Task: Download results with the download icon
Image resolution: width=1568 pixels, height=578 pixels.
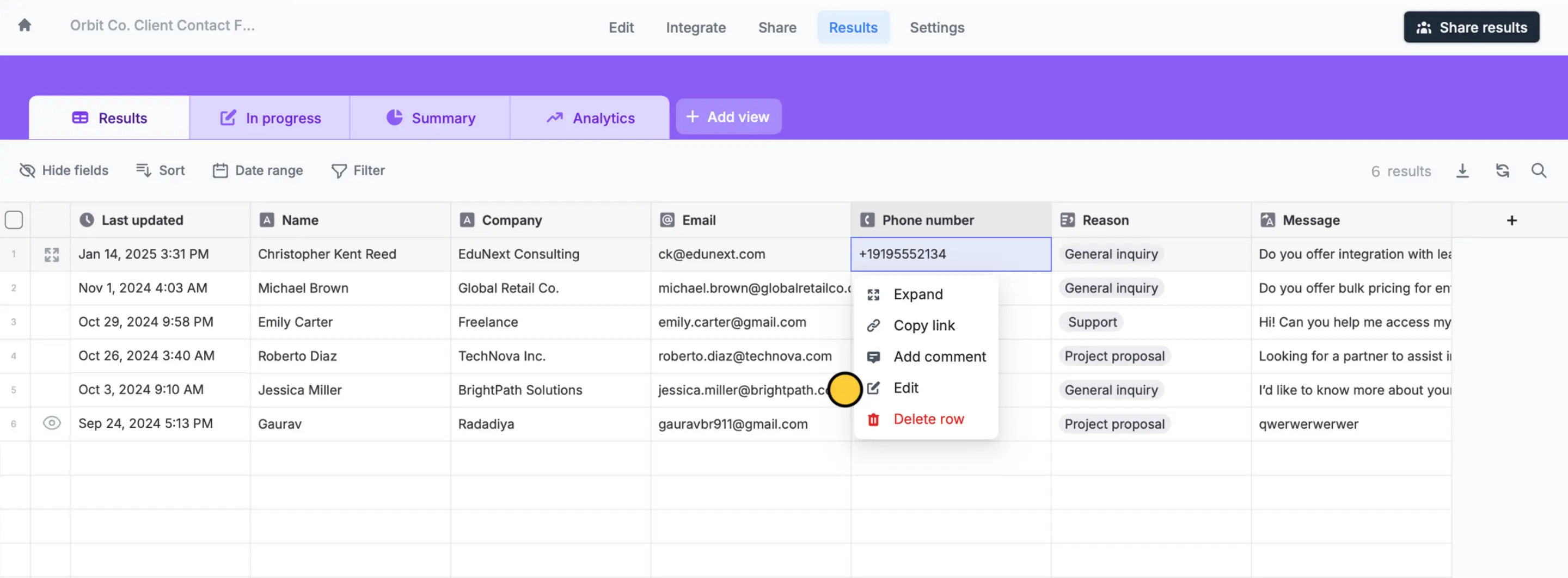Action: click(x=1462, y=171)
